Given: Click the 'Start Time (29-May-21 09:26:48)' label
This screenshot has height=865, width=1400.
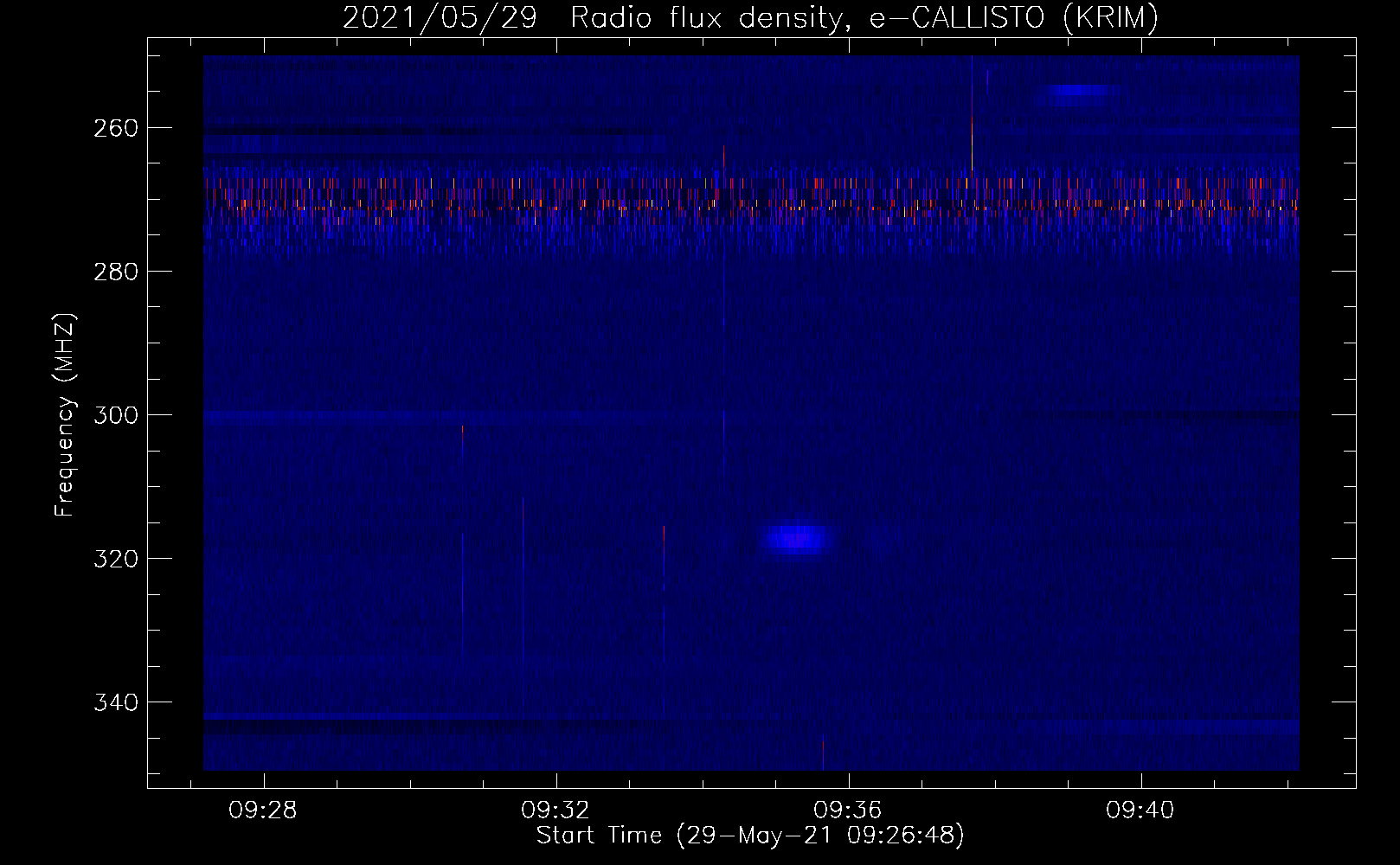Looking at the screenshot, I should pos(750,836).
